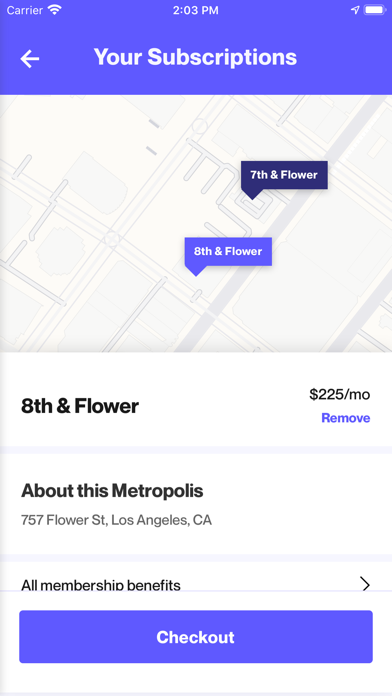
Task: Tap the widest gray diagonal street on map
Action: pos(284,222)
